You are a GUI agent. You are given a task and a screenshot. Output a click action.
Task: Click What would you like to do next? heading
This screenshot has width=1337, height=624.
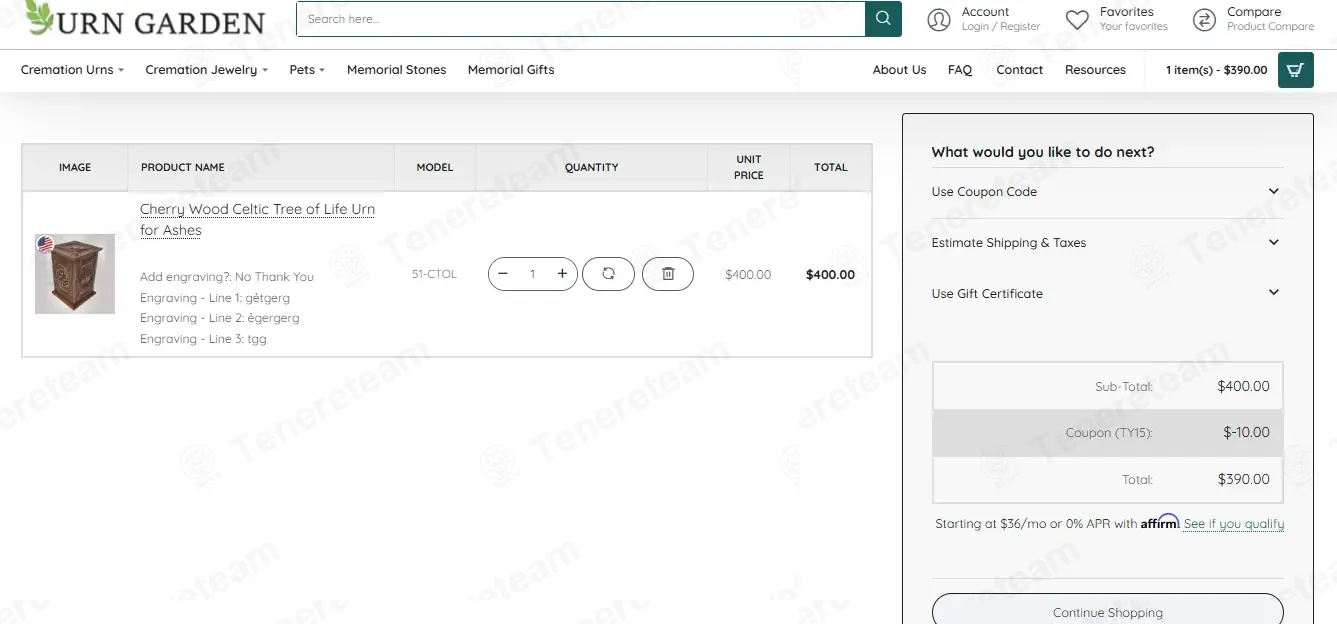pyautogui.click(x=1043, y=152)
